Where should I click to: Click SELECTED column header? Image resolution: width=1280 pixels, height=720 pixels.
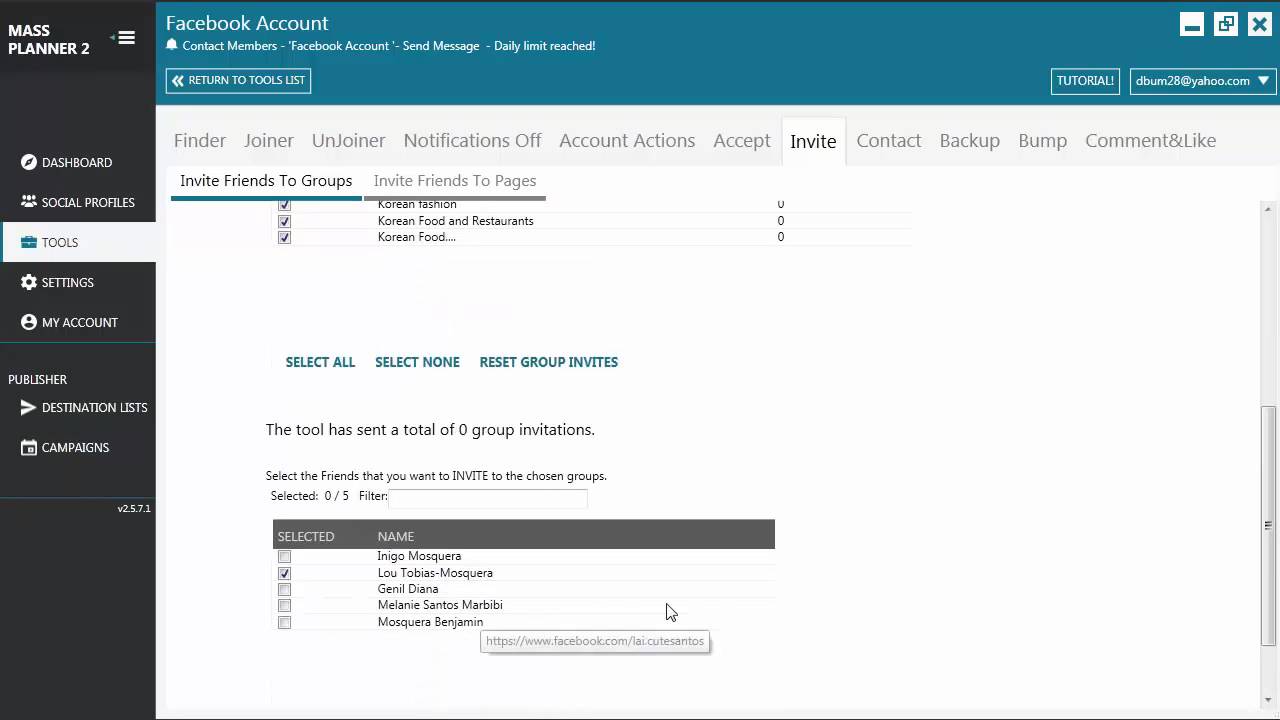306,536
